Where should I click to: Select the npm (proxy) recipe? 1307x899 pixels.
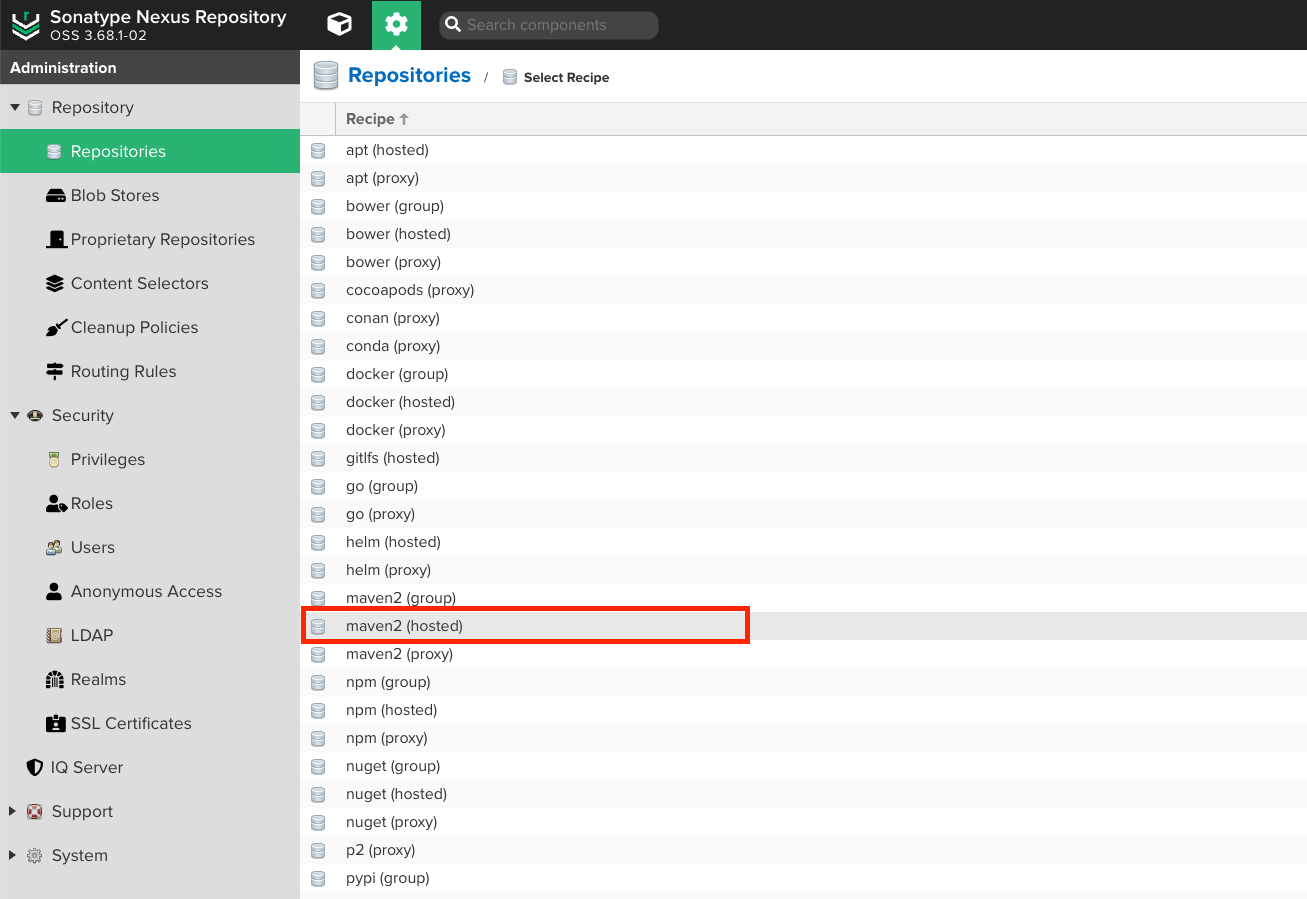[803, 738]
